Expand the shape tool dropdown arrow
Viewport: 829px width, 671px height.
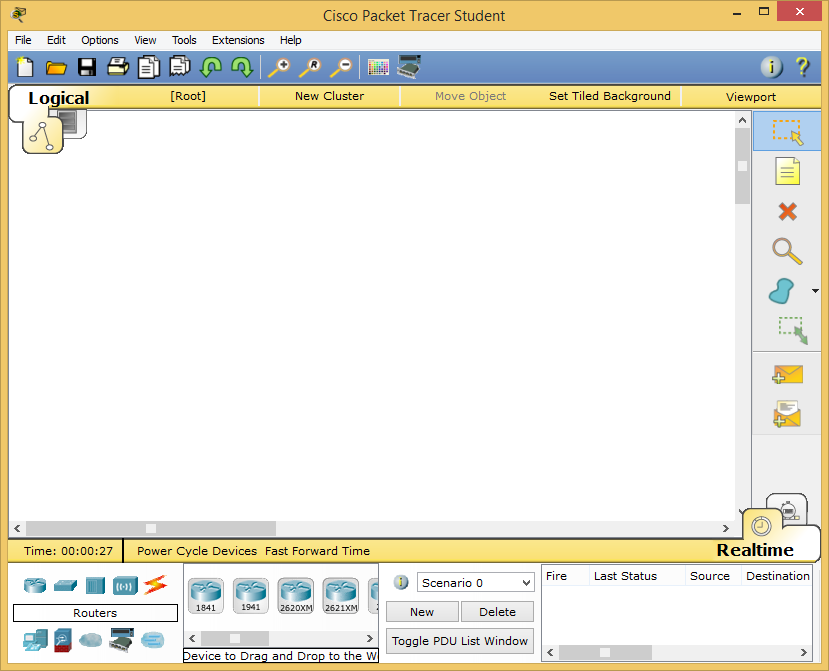(815, 291)
